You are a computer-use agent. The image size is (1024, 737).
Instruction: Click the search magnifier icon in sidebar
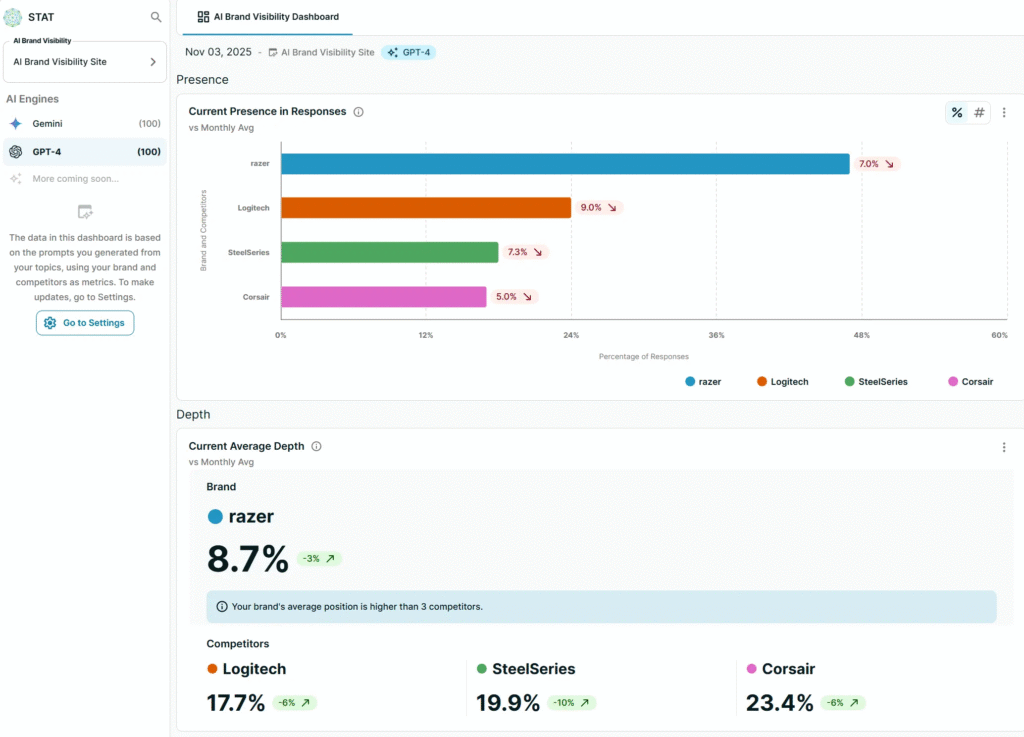(x=155, y=17)
